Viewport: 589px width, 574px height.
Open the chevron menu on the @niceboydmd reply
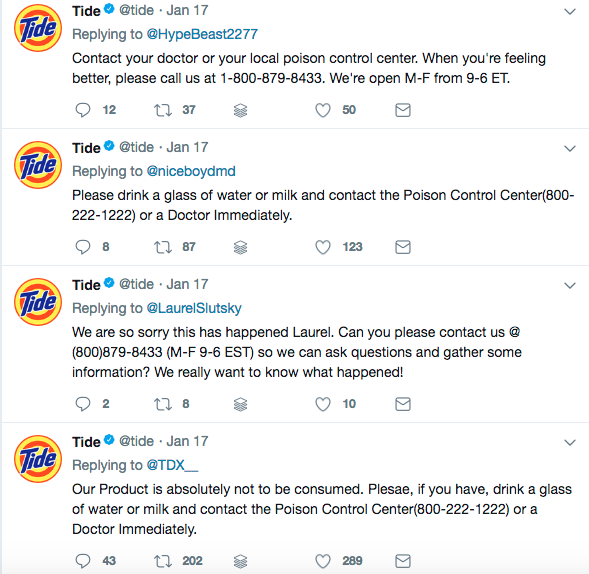click(x=570, y=149)
